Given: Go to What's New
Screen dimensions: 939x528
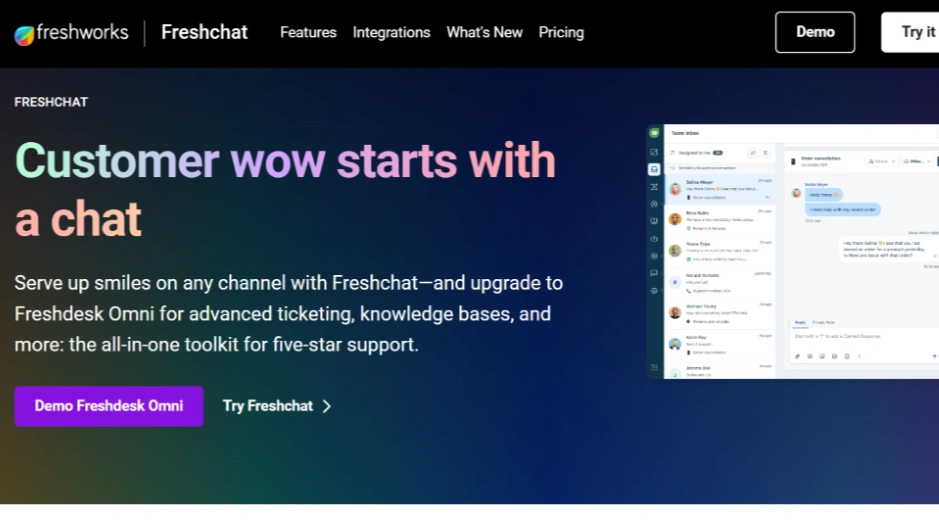Looking at the screenshot, I should [x=484, y=32].
